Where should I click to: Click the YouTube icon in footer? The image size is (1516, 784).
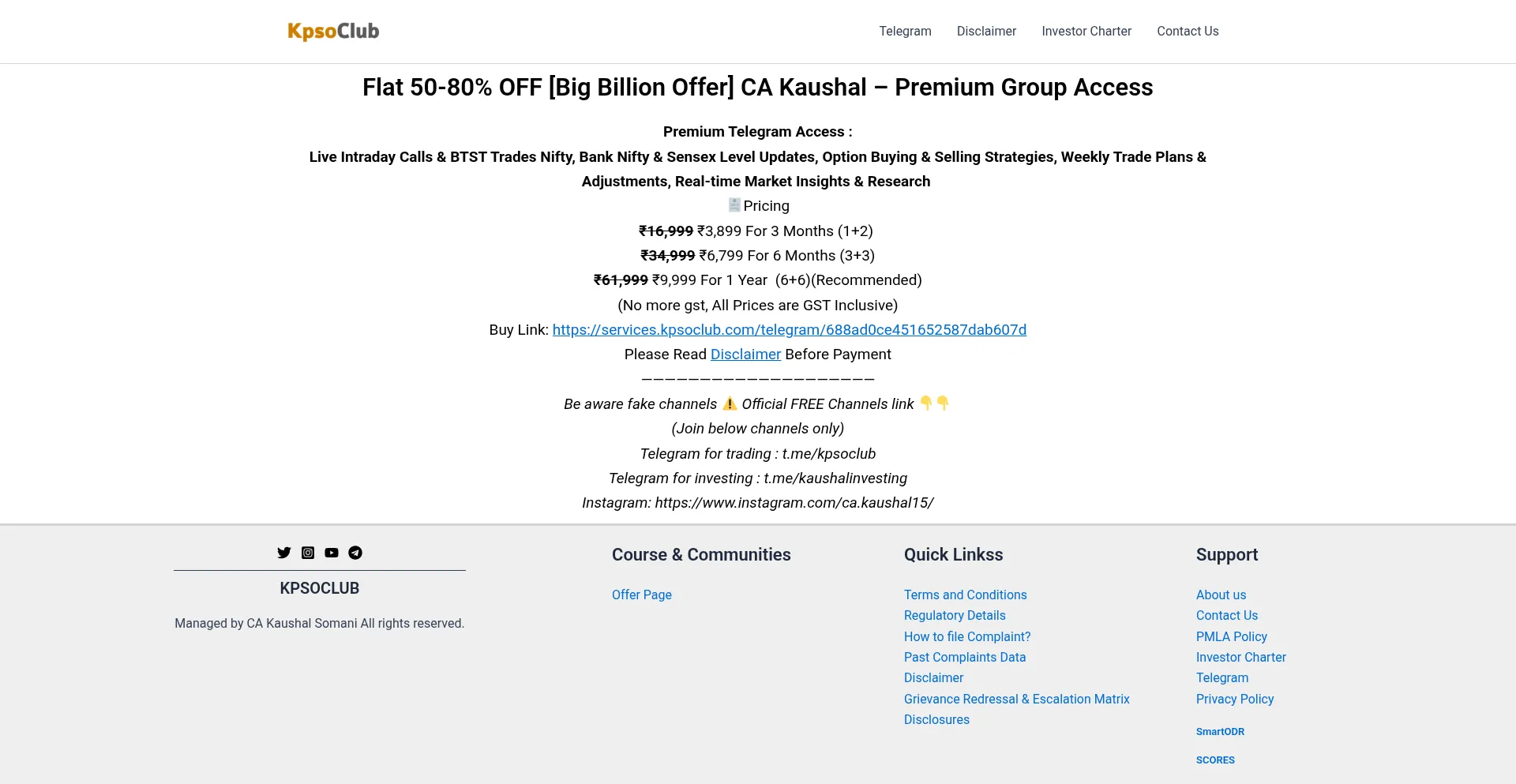tap(332, 553)
